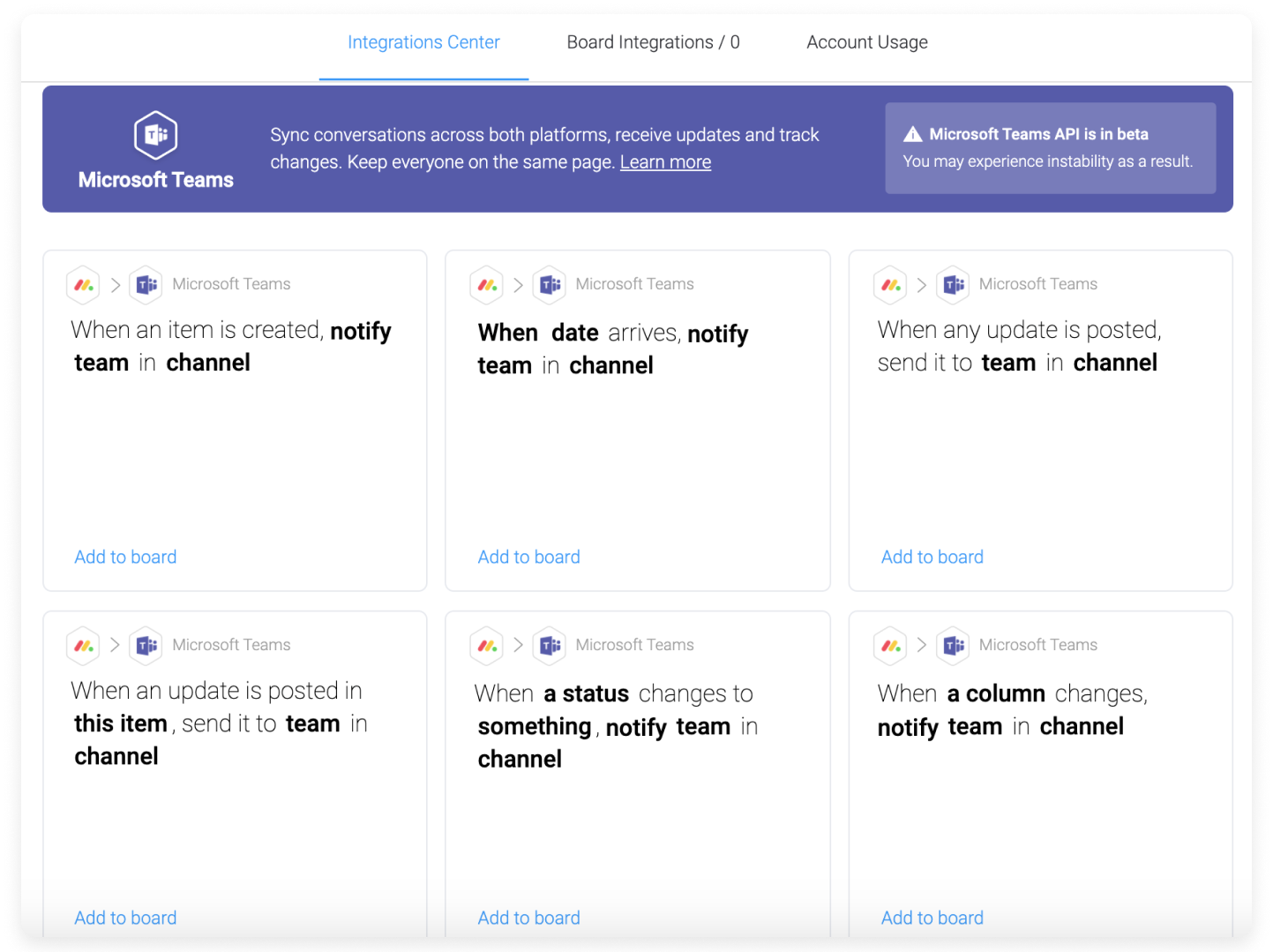Click the arrow chevron on 'update is posted in this item' card
1273x952 pixels.
coord(115,646)
